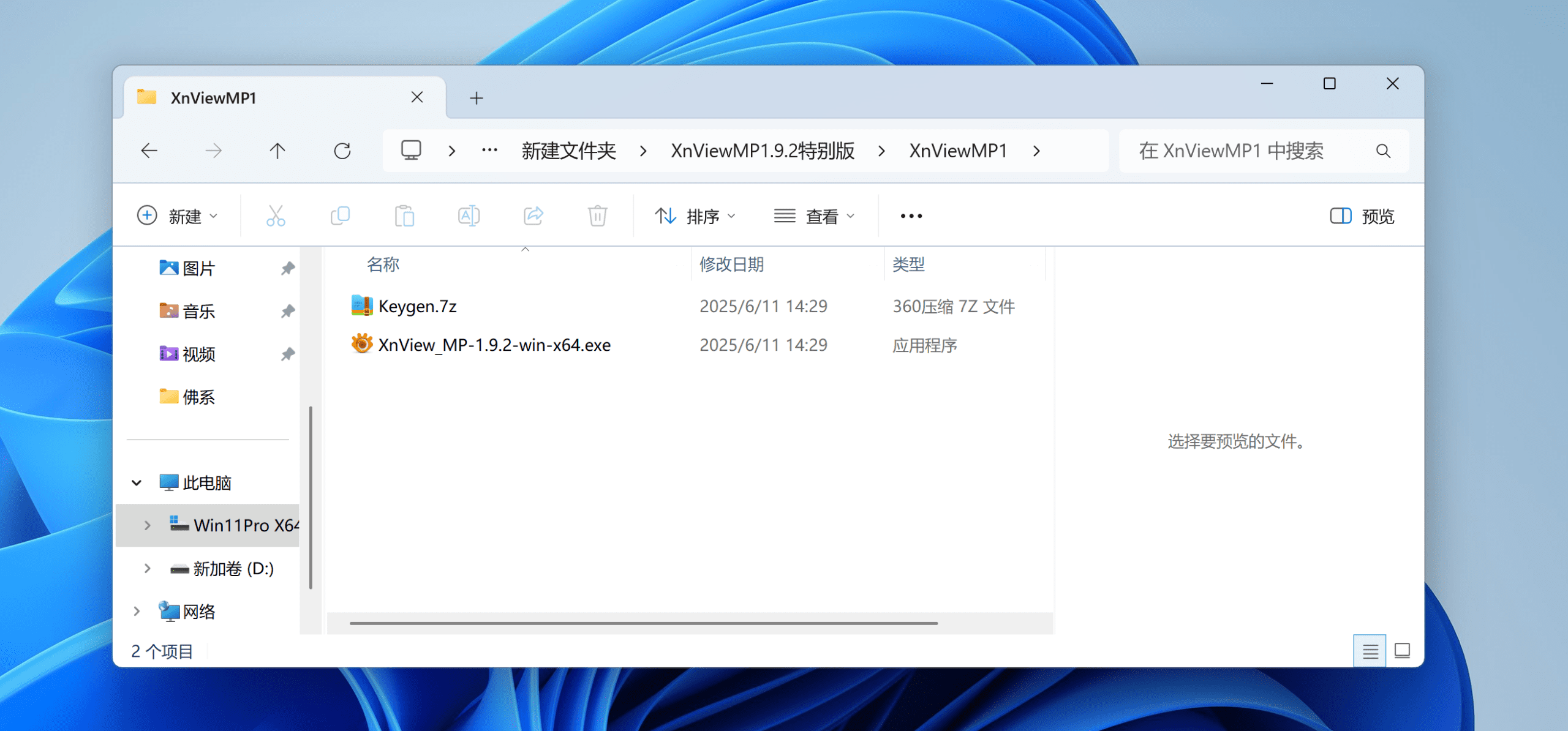This screenshot has width=1568, height=731.
Task: Click the Paste clipboard icon
Action: click(404, 216)
